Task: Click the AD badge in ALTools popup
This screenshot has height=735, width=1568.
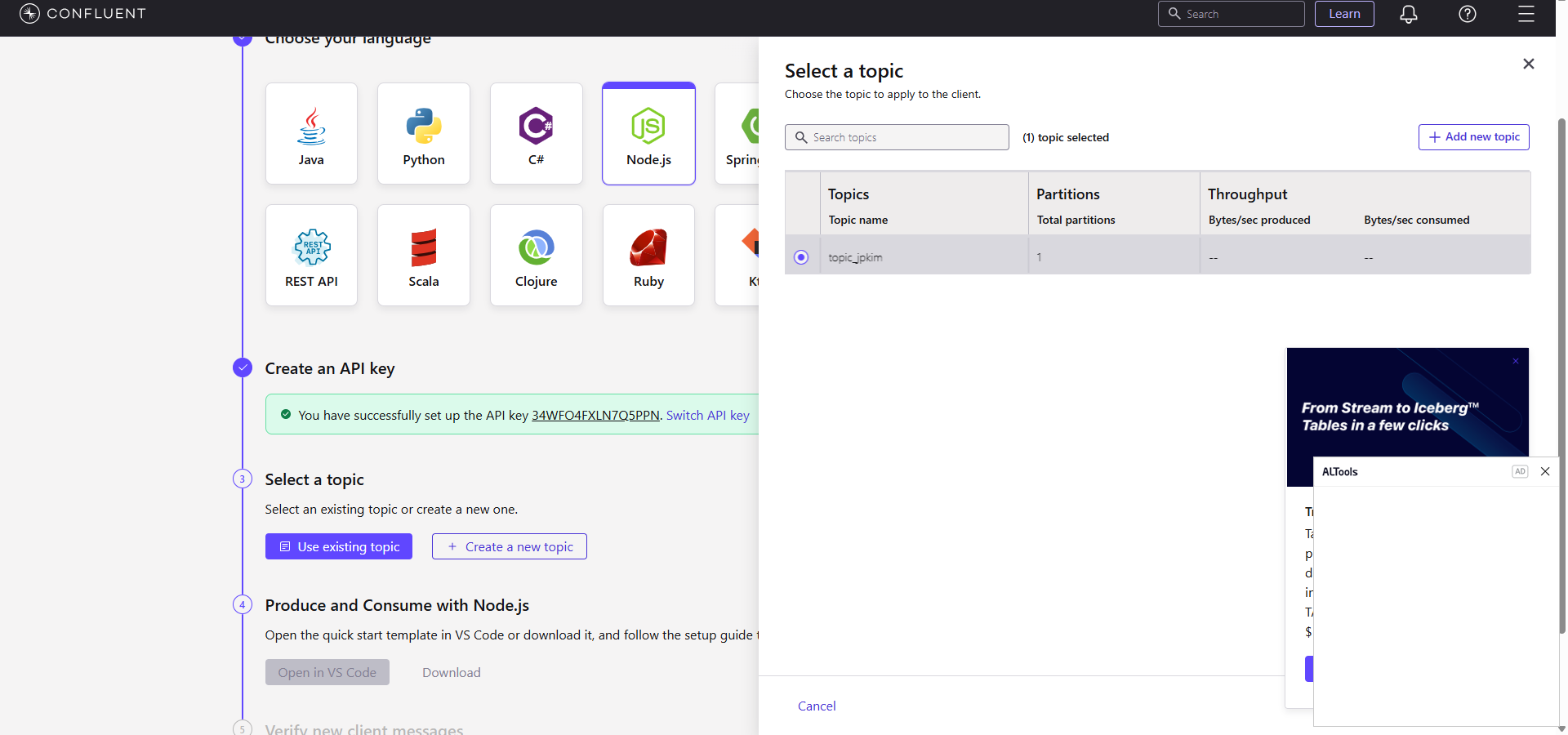Action: coord(1520,471)
